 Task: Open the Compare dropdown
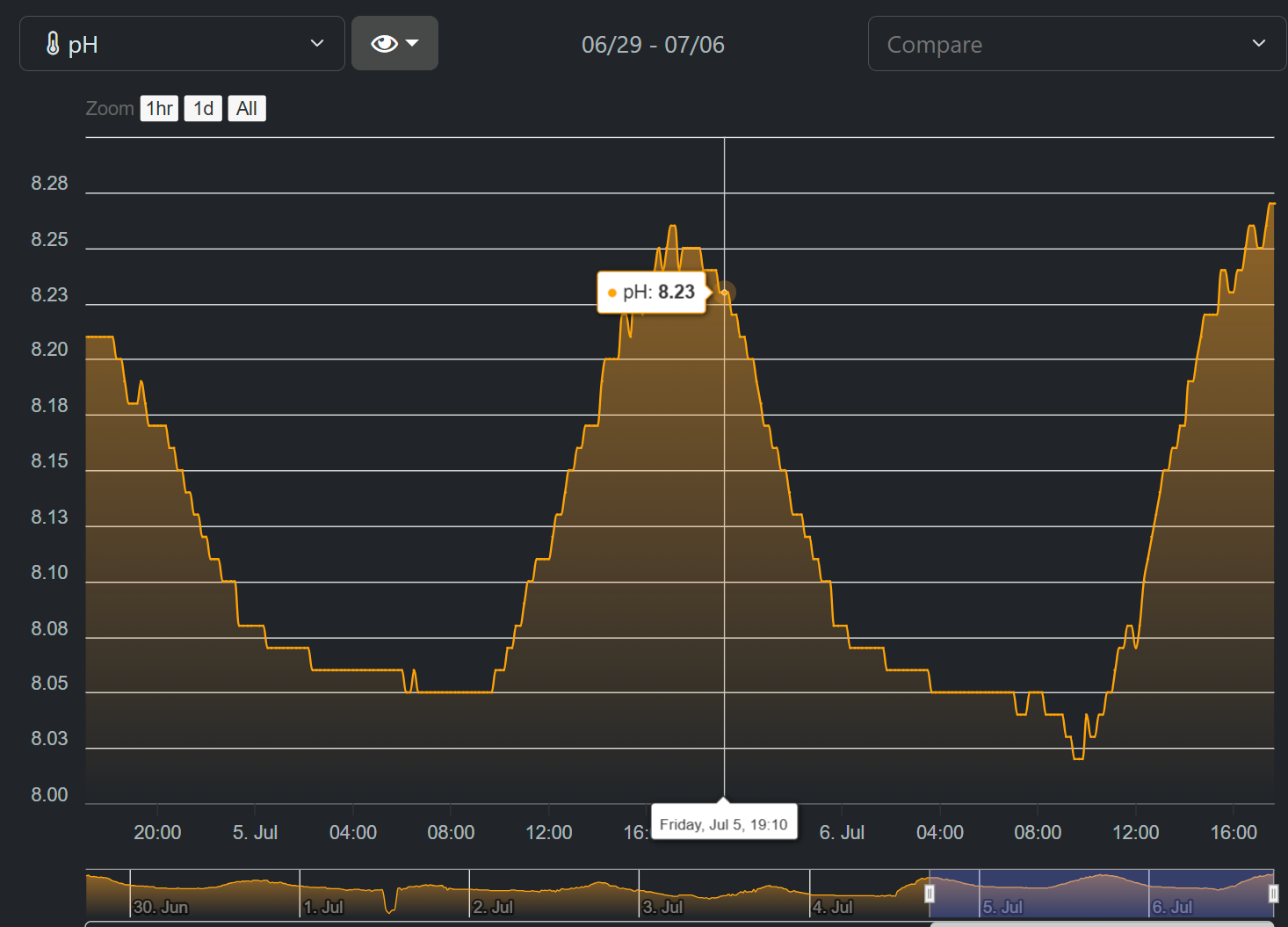(x=1076, y=44)
